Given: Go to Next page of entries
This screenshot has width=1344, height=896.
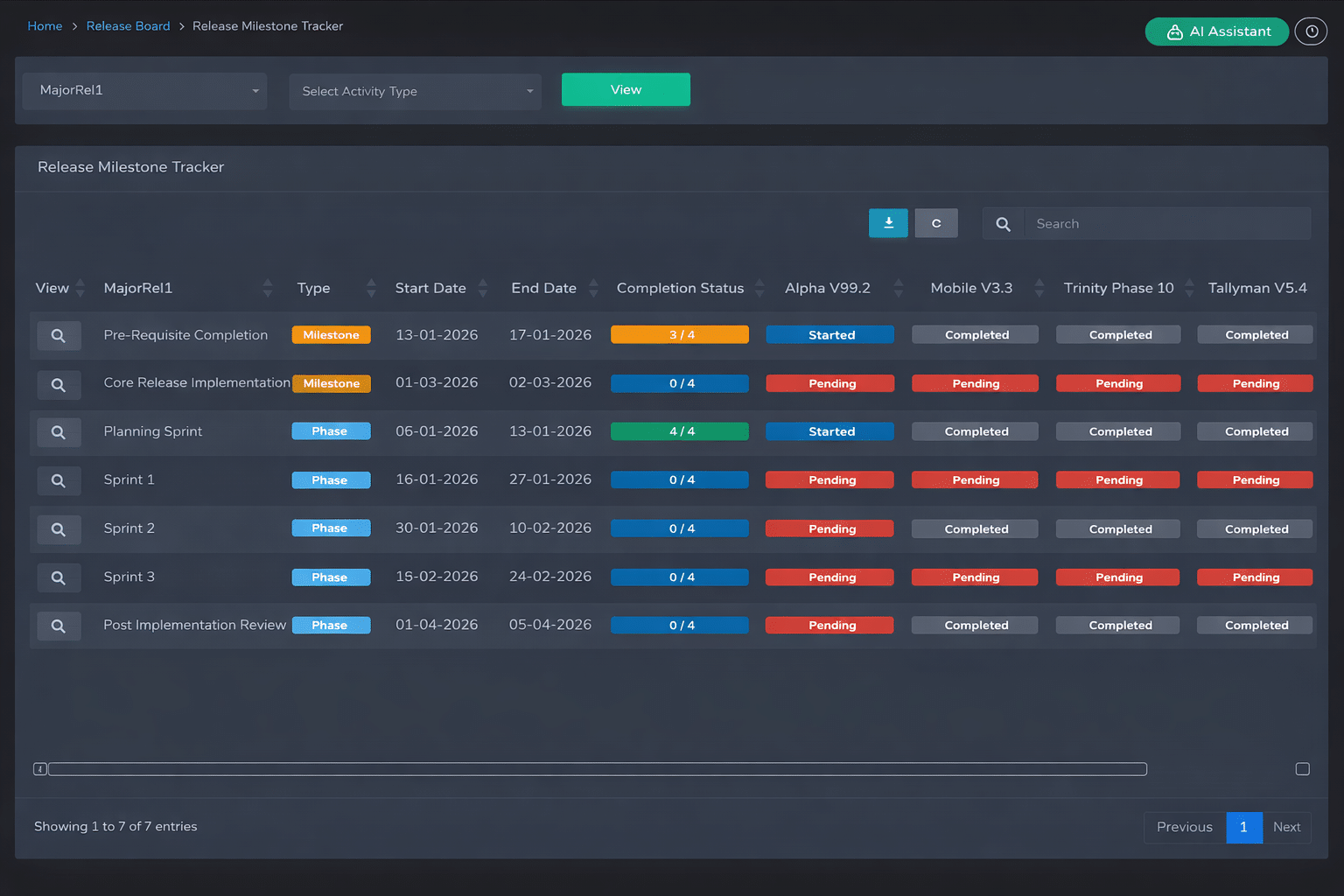Looking at the screenshot, I should tap(1286, 827).
